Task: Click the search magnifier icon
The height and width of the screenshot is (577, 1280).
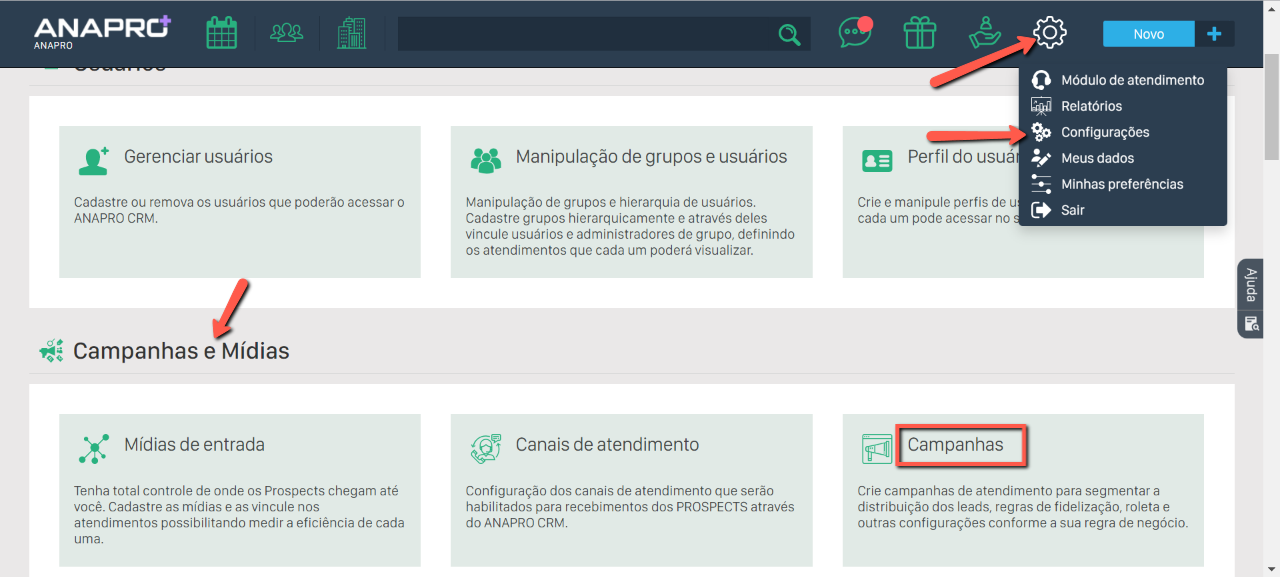Action: tap(789, 35)
